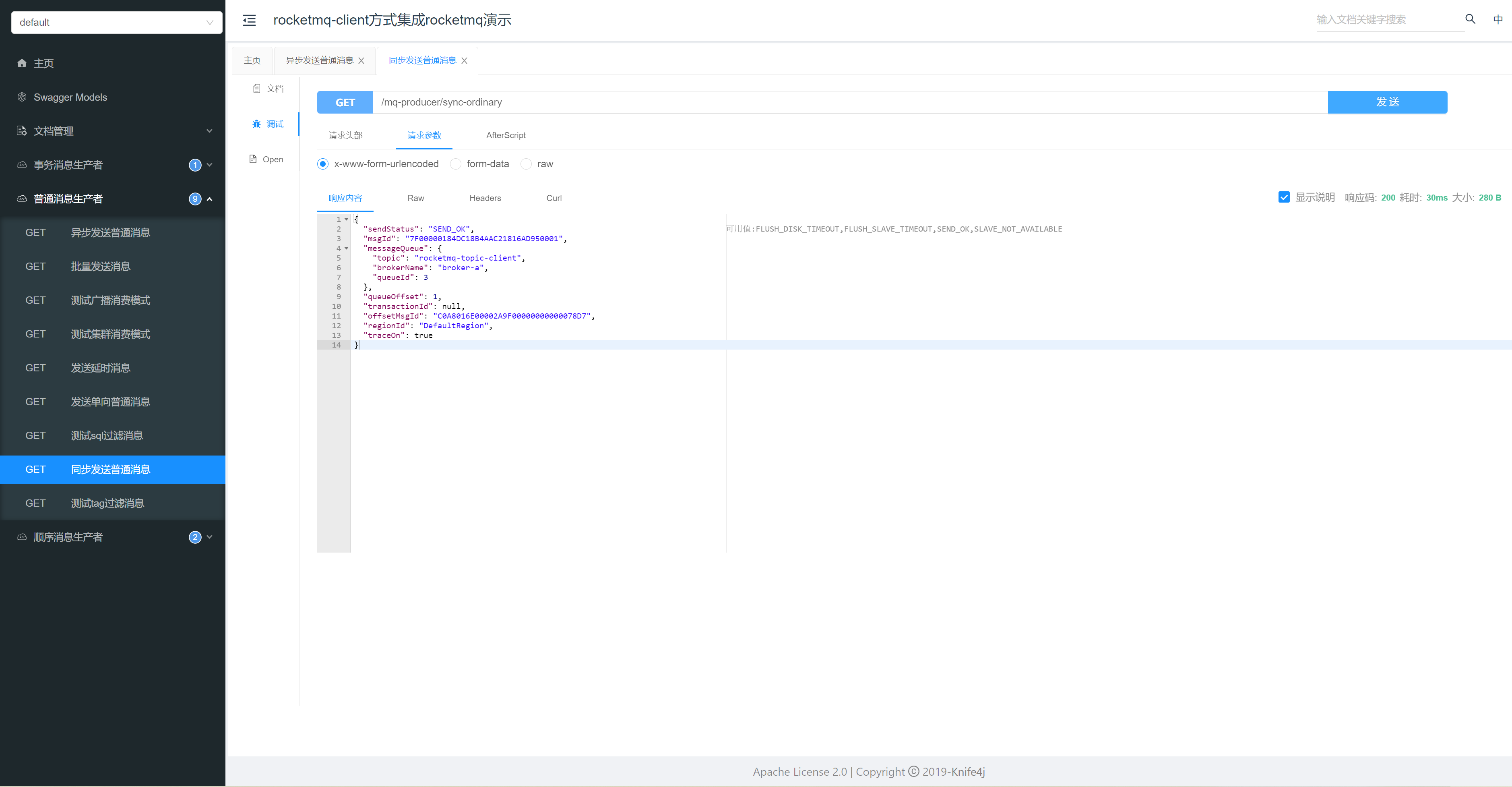This screenshot has height=787, width=1512.
Task: Click the GET method selector
Action: (x=345, y=102)
